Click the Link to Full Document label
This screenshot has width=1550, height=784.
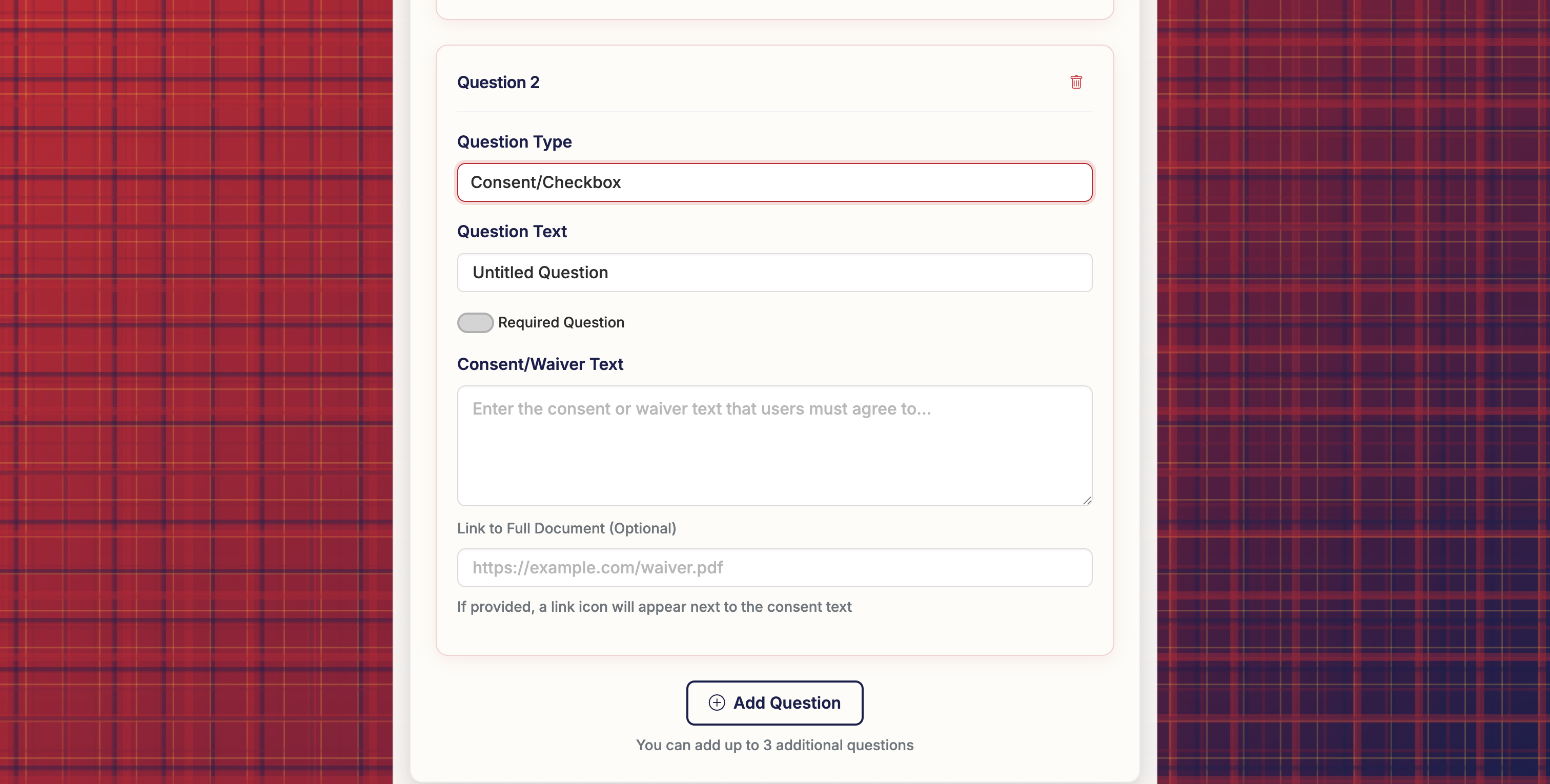pos(566,528)
